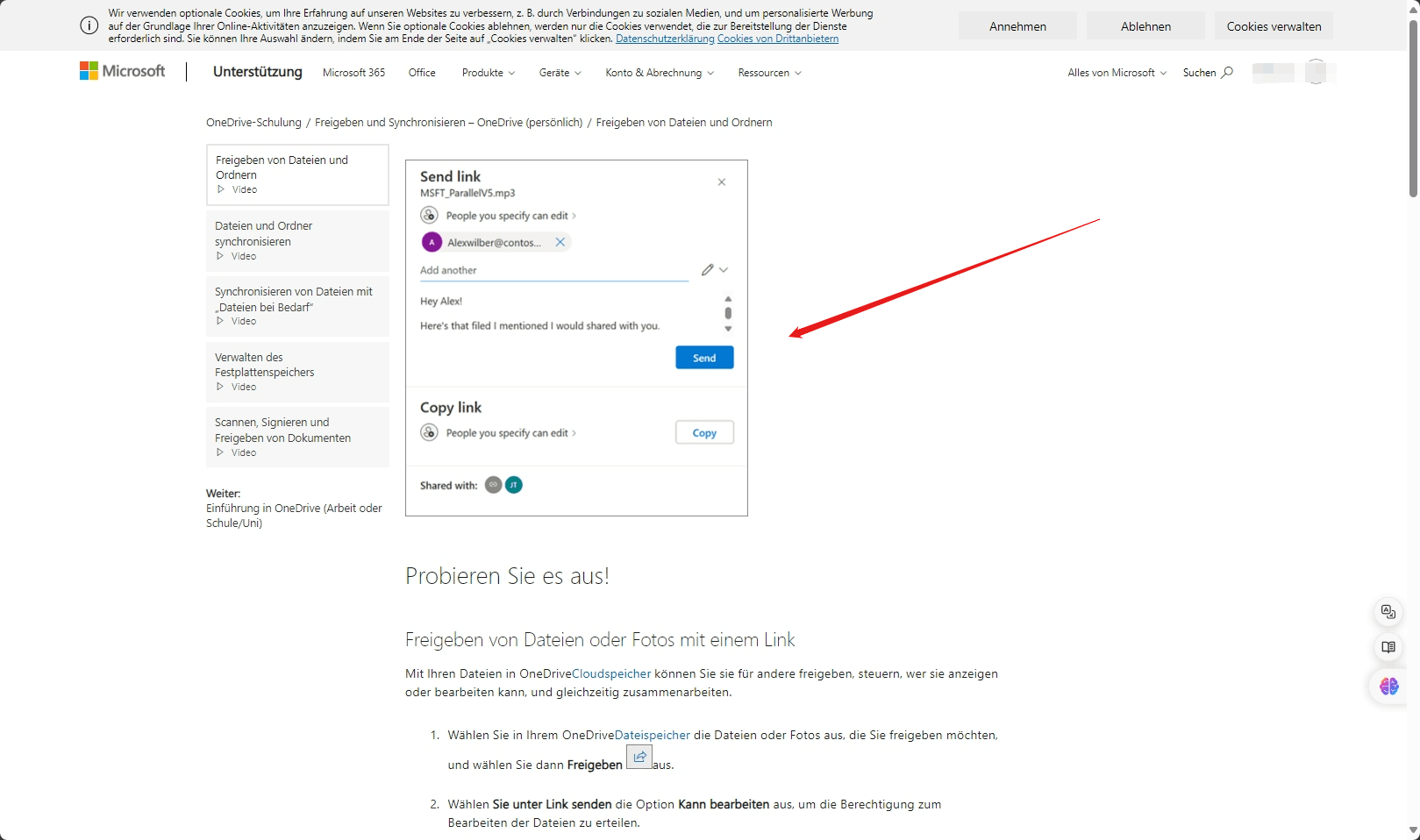Go to Microsoft 365 in the navigation
Viewport: 1420px width, 840px height.
[x=353, y=73]
